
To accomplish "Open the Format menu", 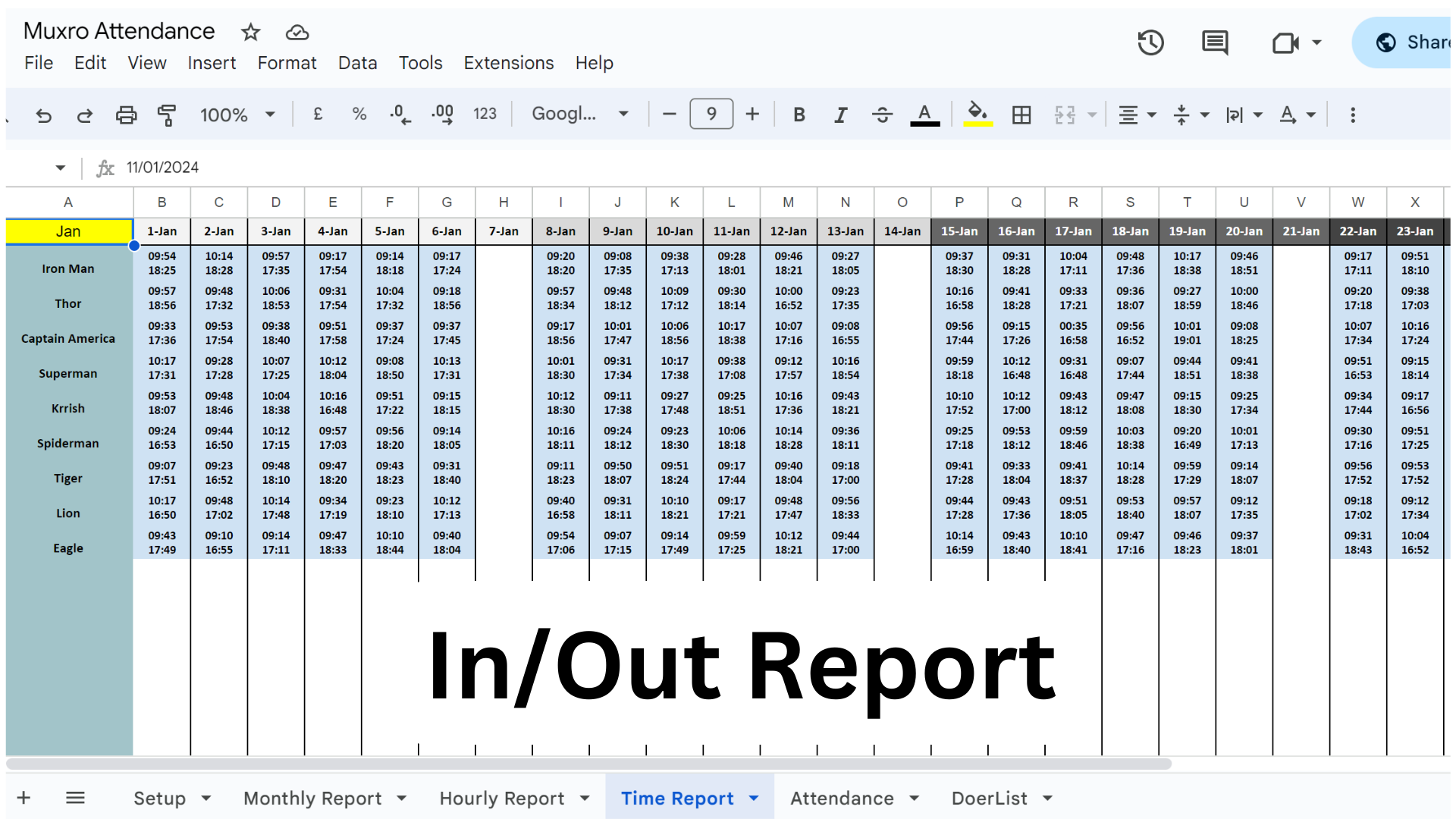I will pos(287,63).
